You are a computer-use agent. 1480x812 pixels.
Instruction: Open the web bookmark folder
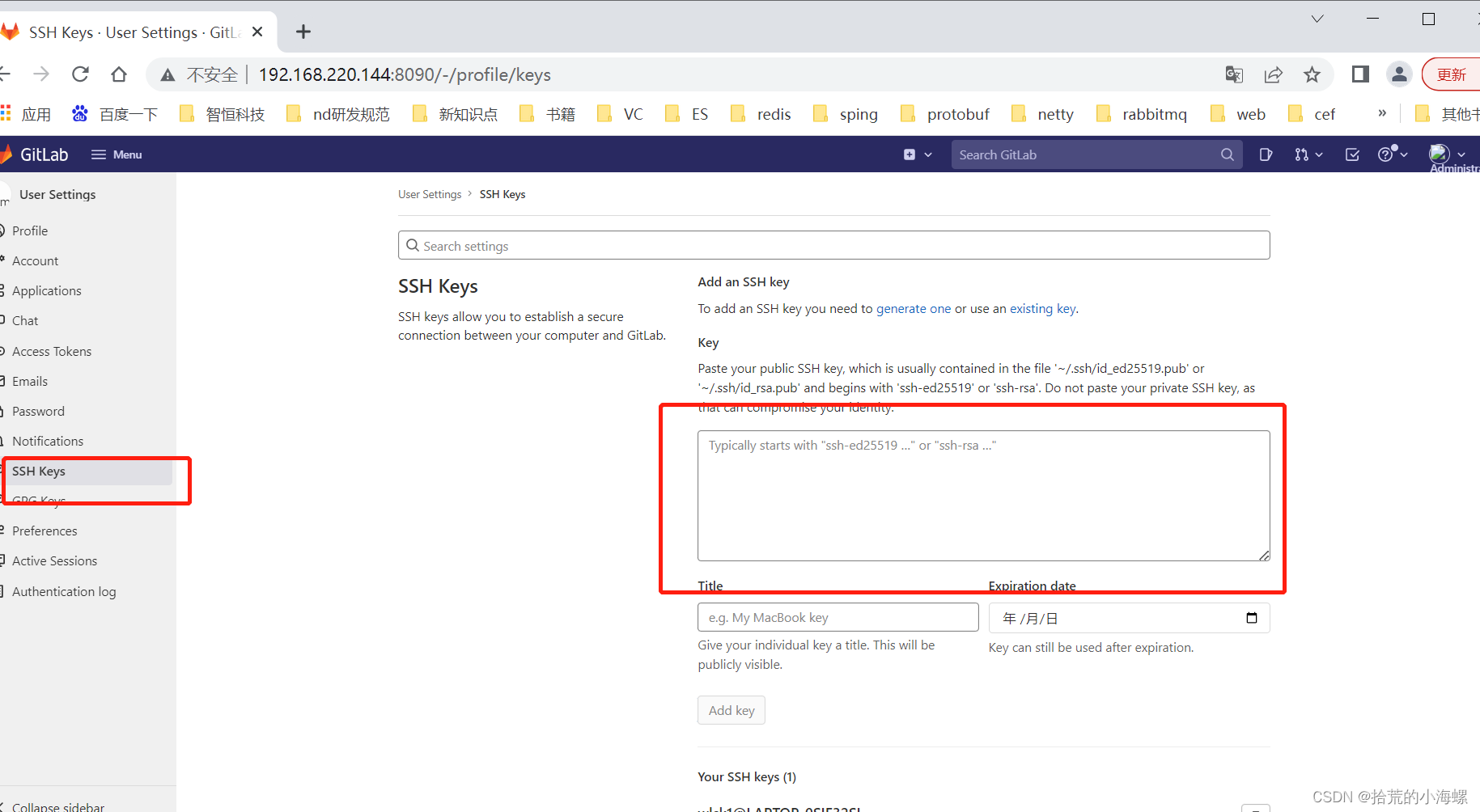click(1238, 114)
